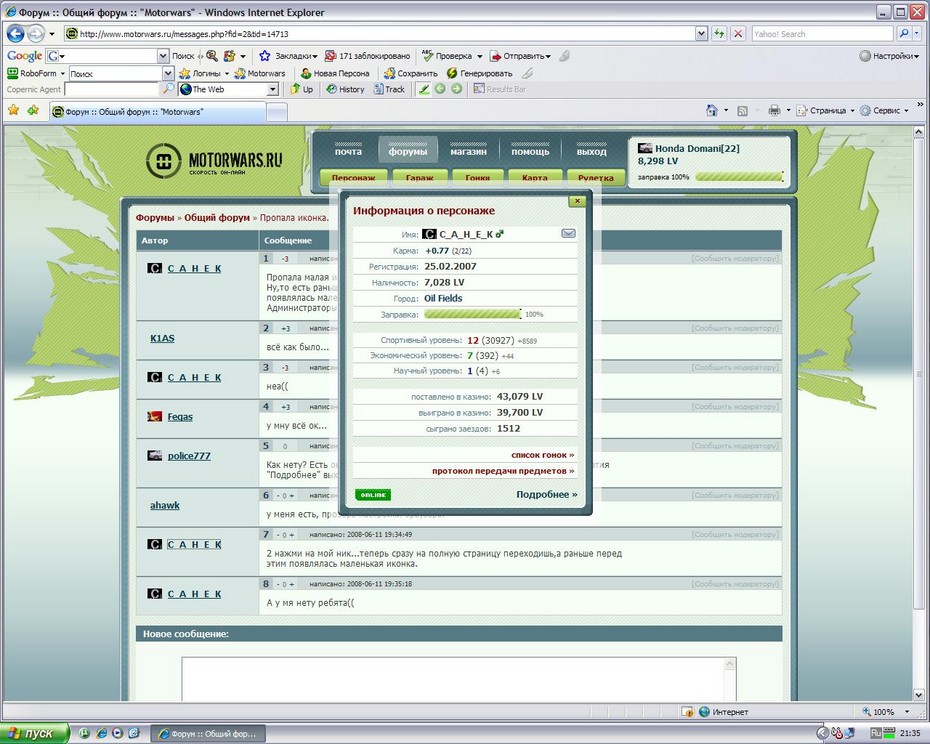
Task: Go to the browser Home page icon
Action: click(x=712, y=110)
